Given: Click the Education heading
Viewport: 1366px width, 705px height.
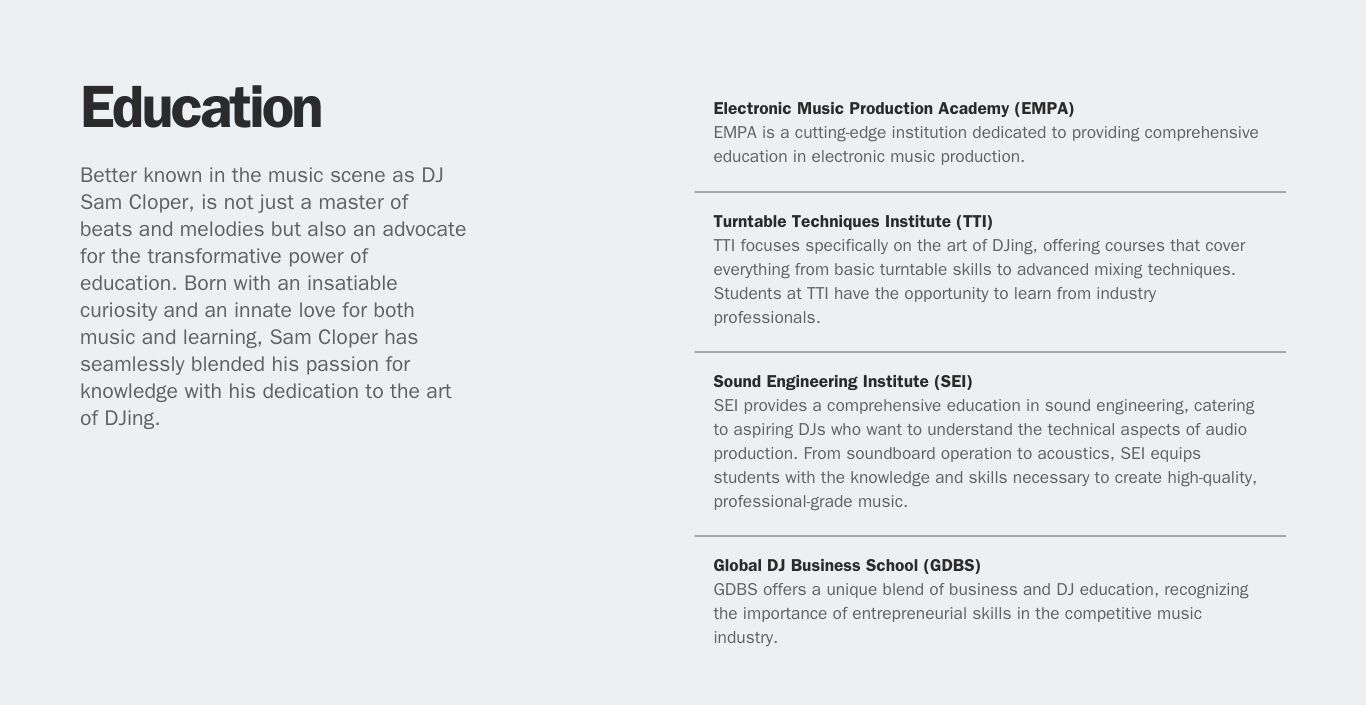Looking at the screenshot, I should pyautogui.click(x=201, y=108).
